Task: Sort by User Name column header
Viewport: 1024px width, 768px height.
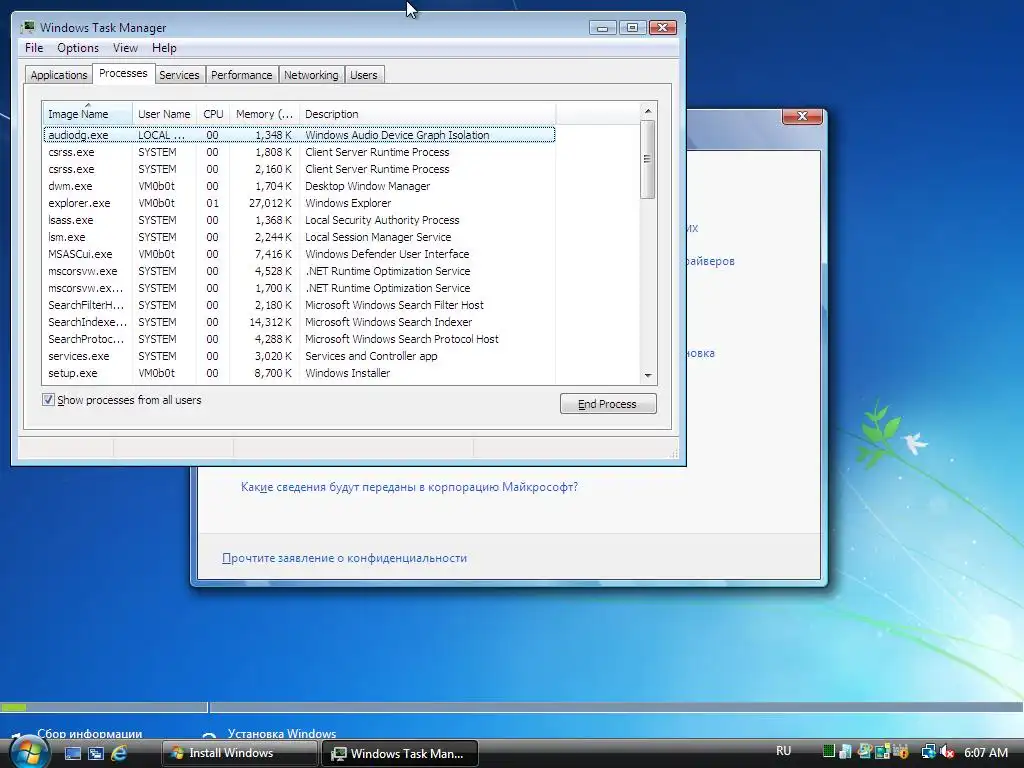Action: (x=164, y=114)
